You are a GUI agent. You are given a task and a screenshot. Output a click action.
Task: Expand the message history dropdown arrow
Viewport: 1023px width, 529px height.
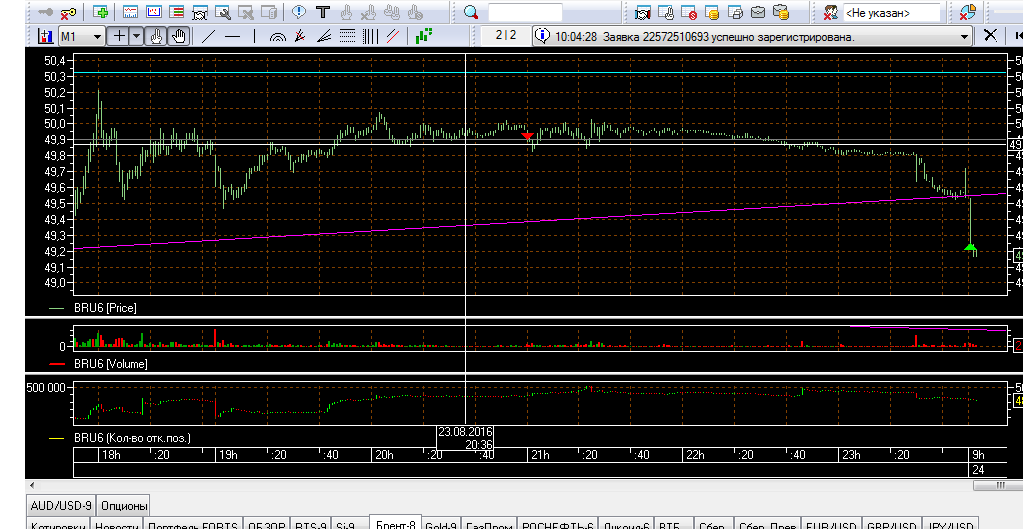(x=964, y=37)
